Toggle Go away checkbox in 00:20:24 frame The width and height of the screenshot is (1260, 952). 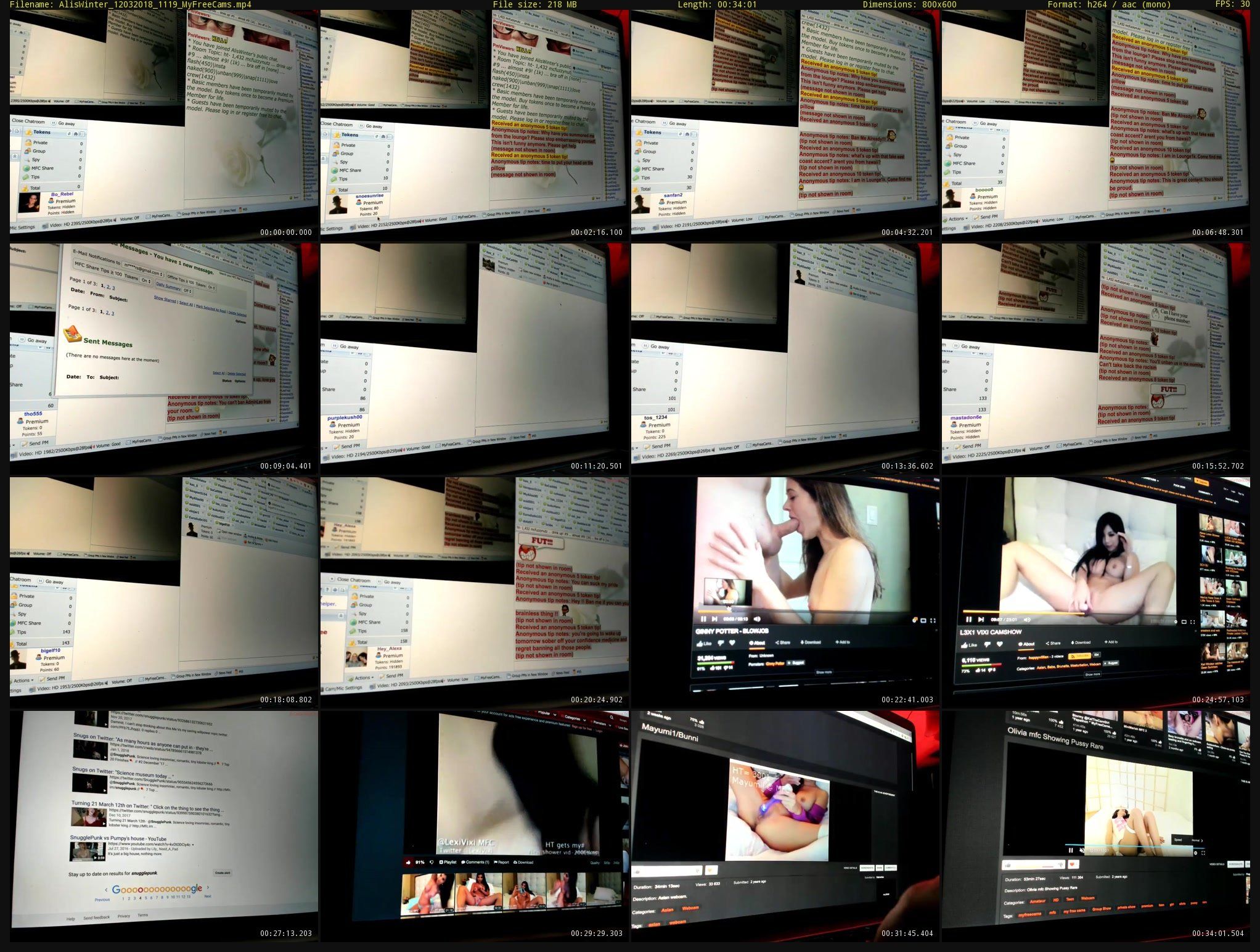[379, 581]
